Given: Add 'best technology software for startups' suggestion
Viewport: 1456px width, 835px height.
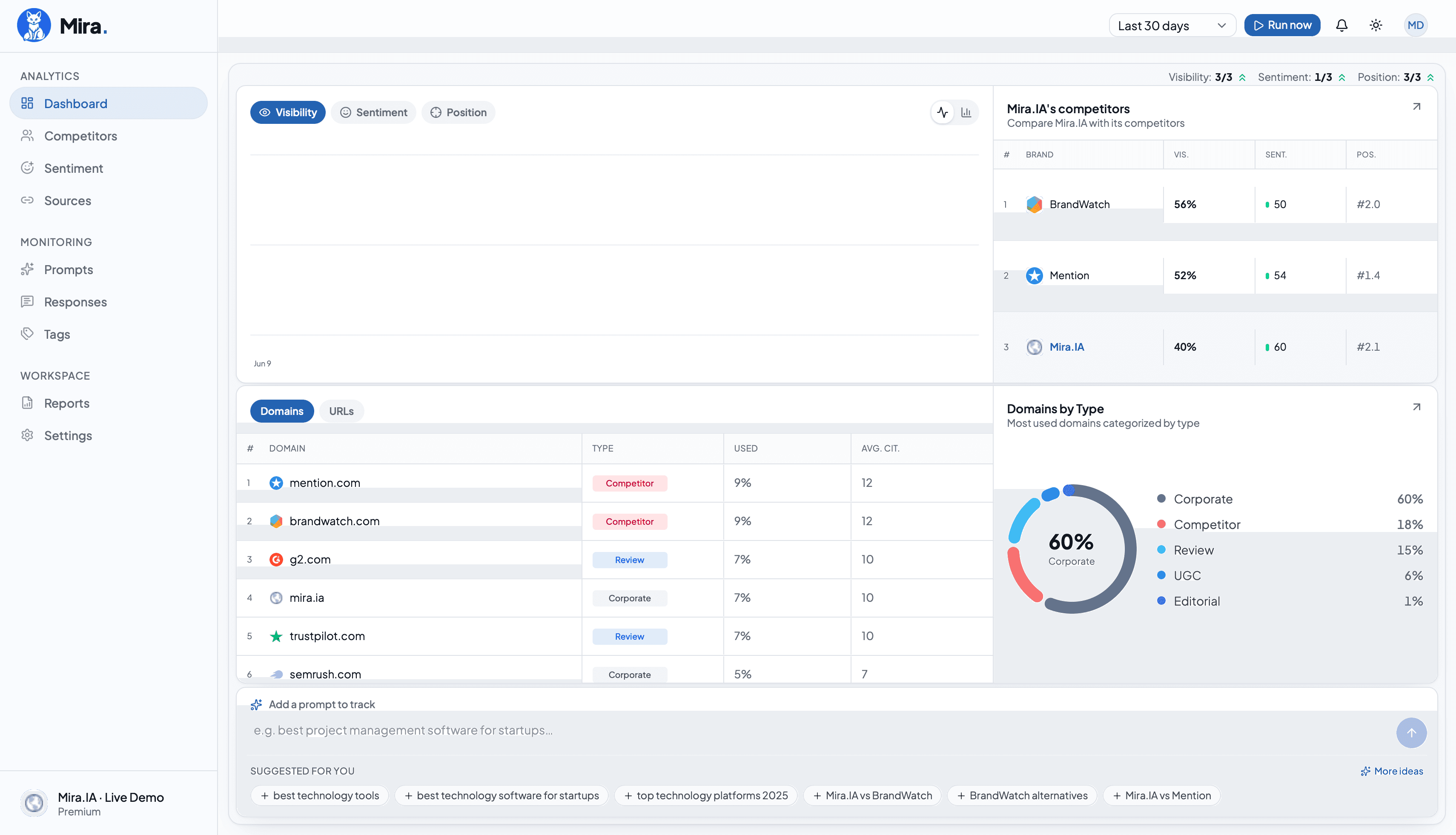Looking at the screenshot, I should pyautogui.click(x=502, y=795).
